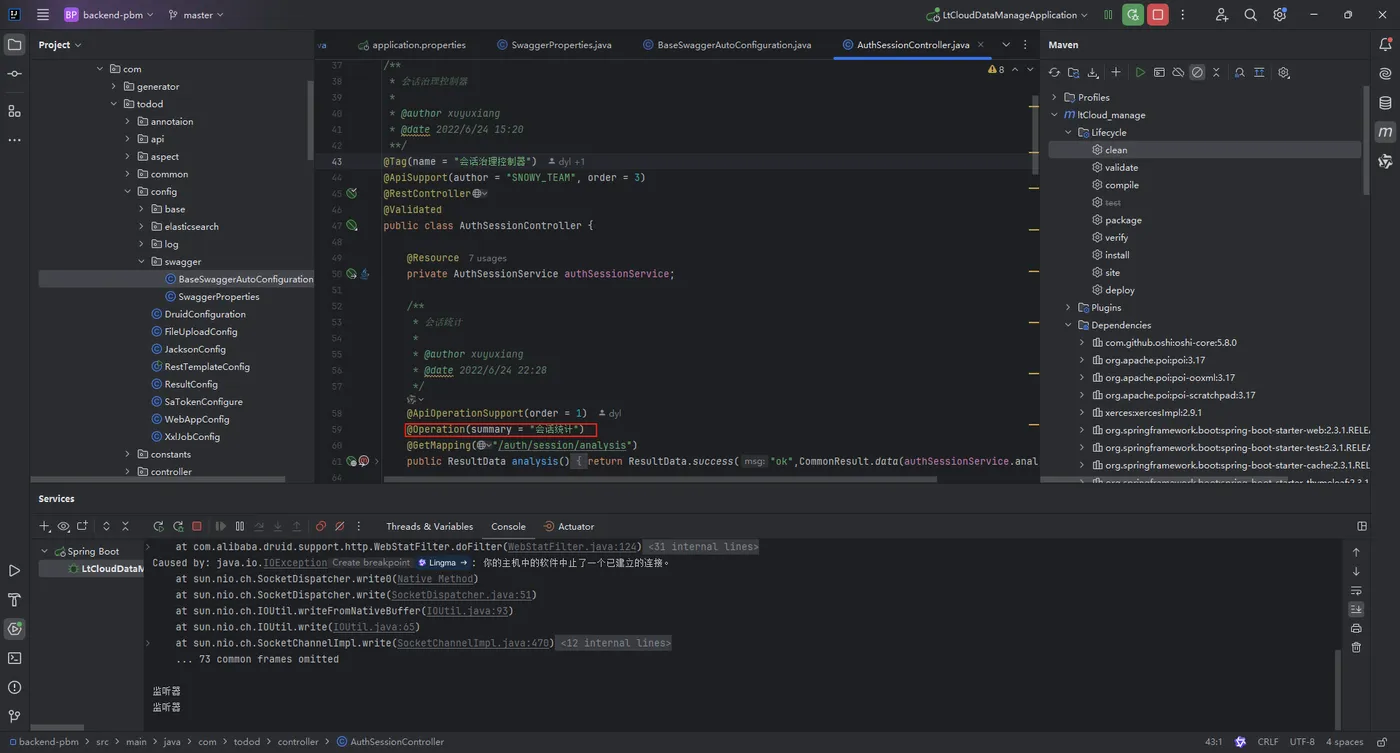Open the Database tool window

pos(1385,103)
